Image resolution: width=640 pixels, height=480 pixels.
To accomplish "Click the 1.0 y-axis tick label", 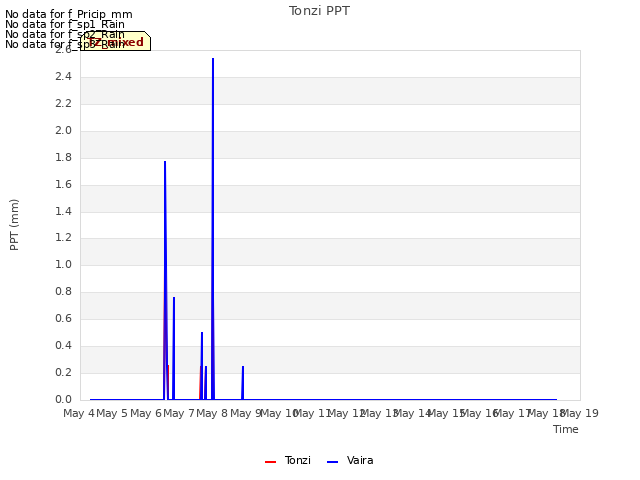I will (63, 264).
